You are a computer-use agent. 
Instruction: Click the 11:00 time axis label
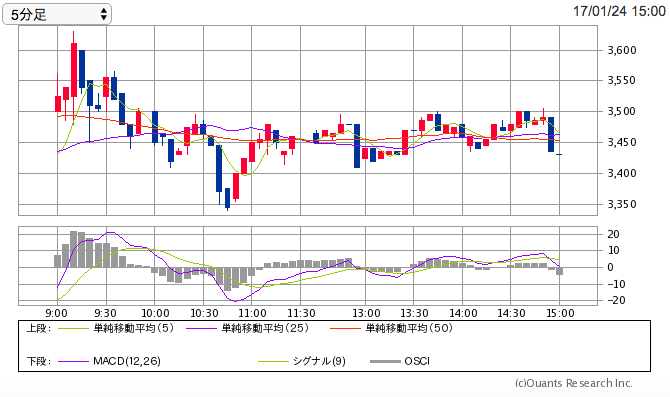252,313
